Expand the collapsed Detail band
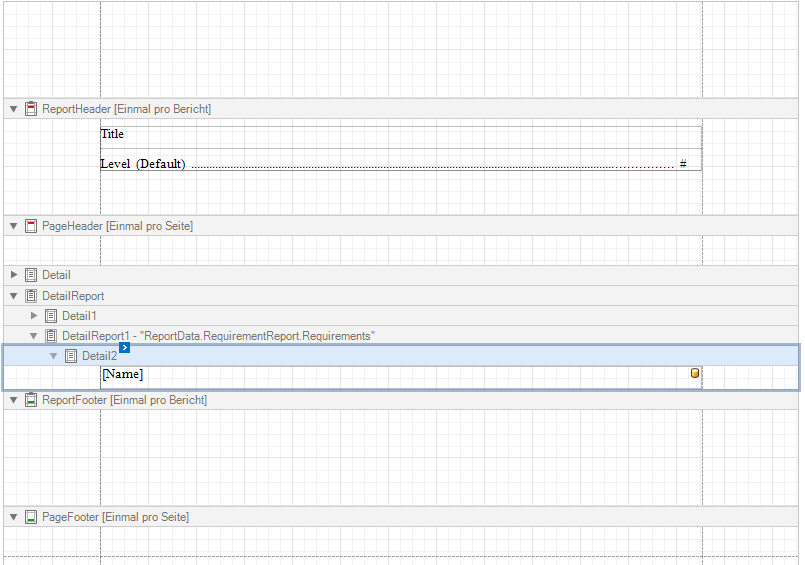 tap(14, 275)
